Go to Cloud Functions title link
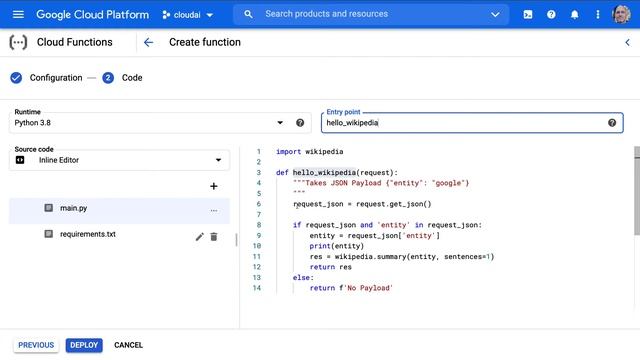Screen dimensions: 640x360 (75, 42)
